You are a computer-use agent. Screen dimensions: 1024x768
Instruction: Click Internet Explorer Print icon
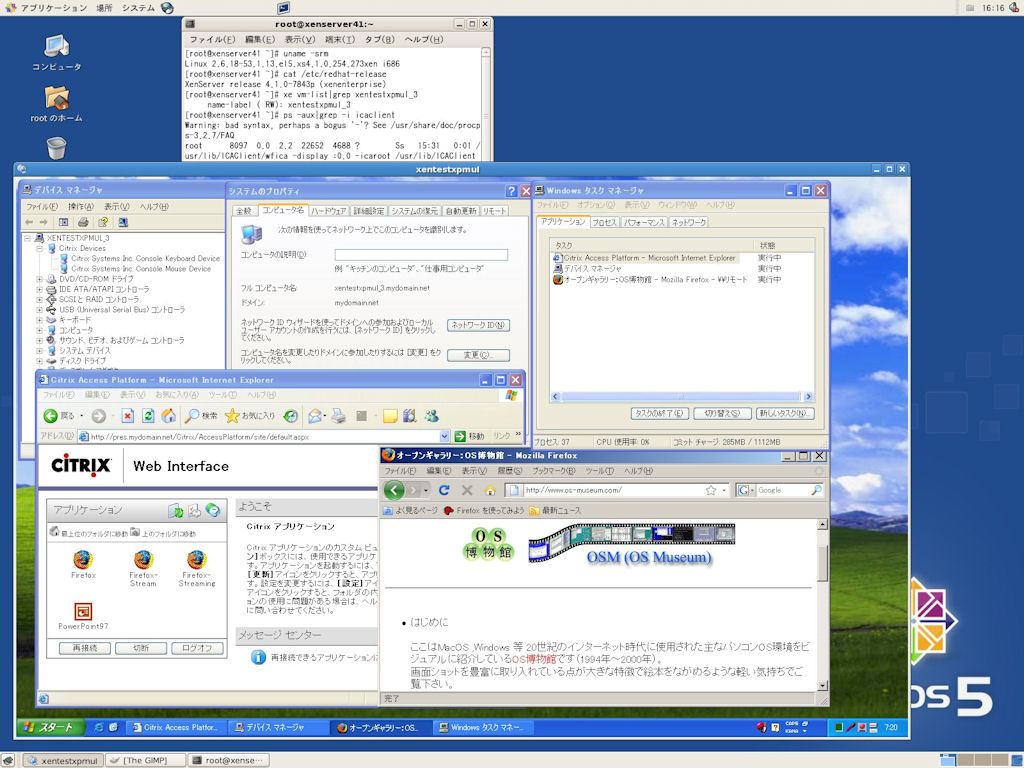coord(338,416)
